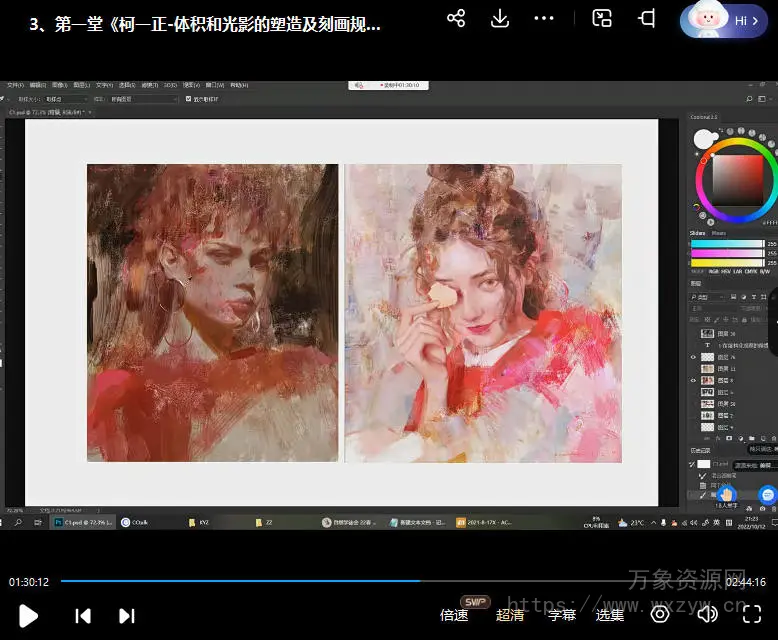Enter fullscreen mode

coord(750,614)
